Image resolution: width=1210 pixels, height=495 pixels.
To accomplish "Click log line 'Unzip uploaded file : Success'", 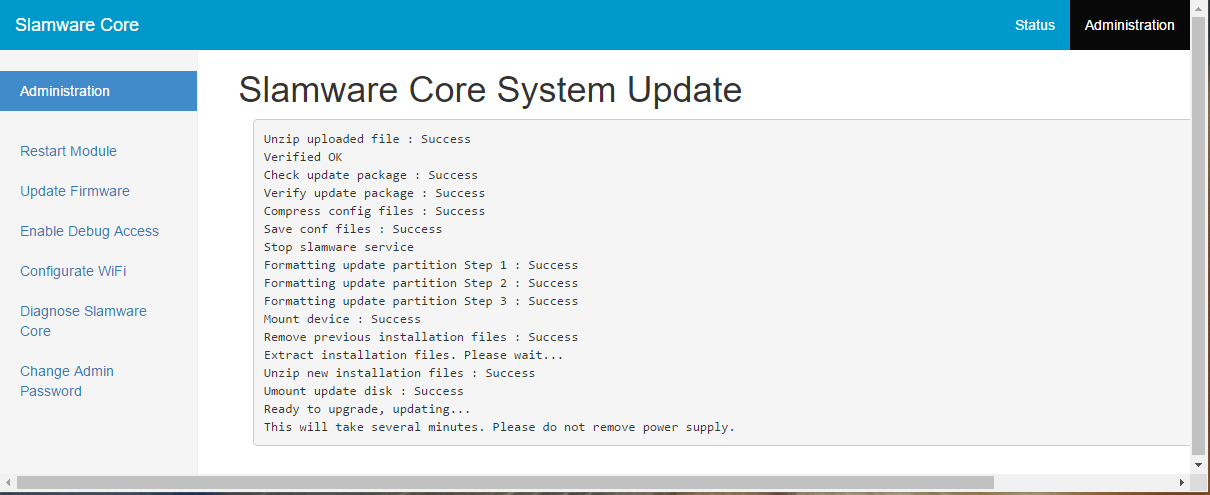I will point(367,139).
